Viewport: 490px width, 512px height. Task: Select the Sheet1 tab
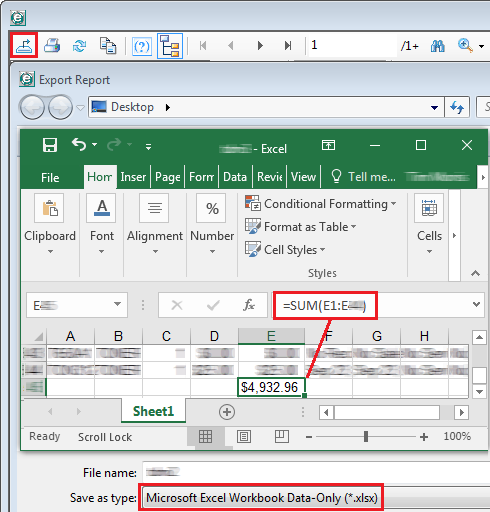tap(153, 411)
